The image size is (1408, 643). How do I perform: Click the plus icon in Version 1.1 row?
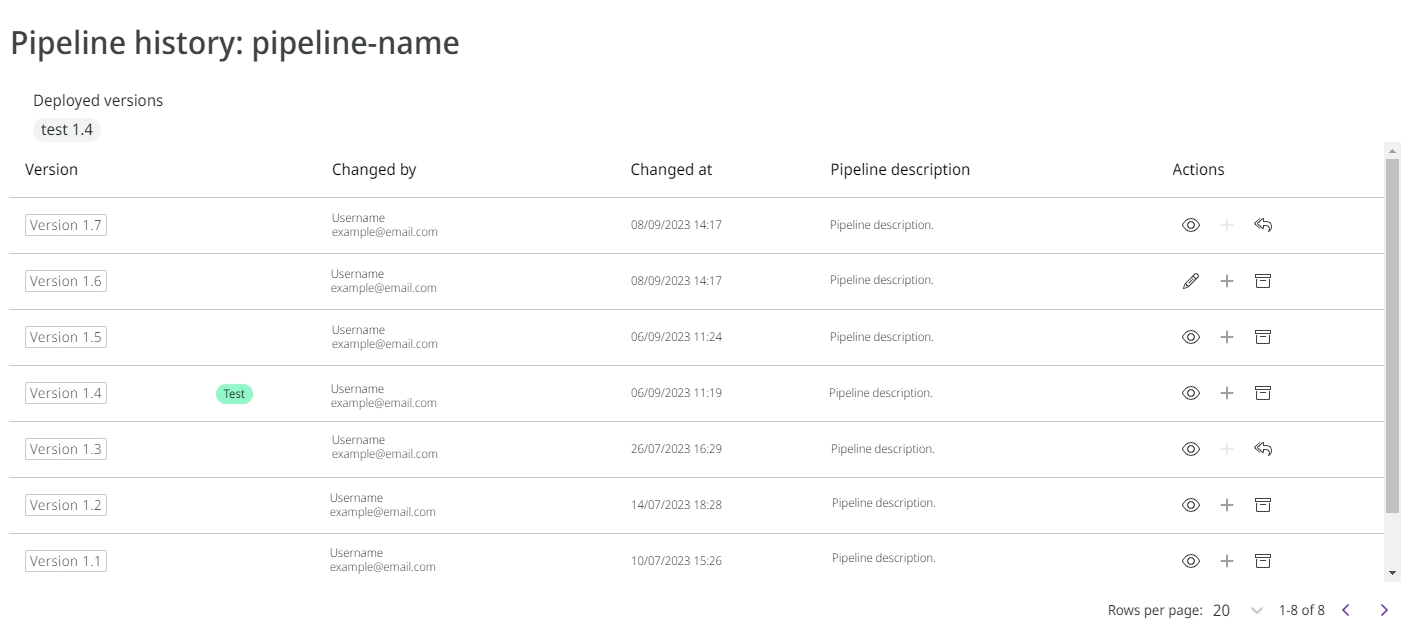(x=1227, y=561)
